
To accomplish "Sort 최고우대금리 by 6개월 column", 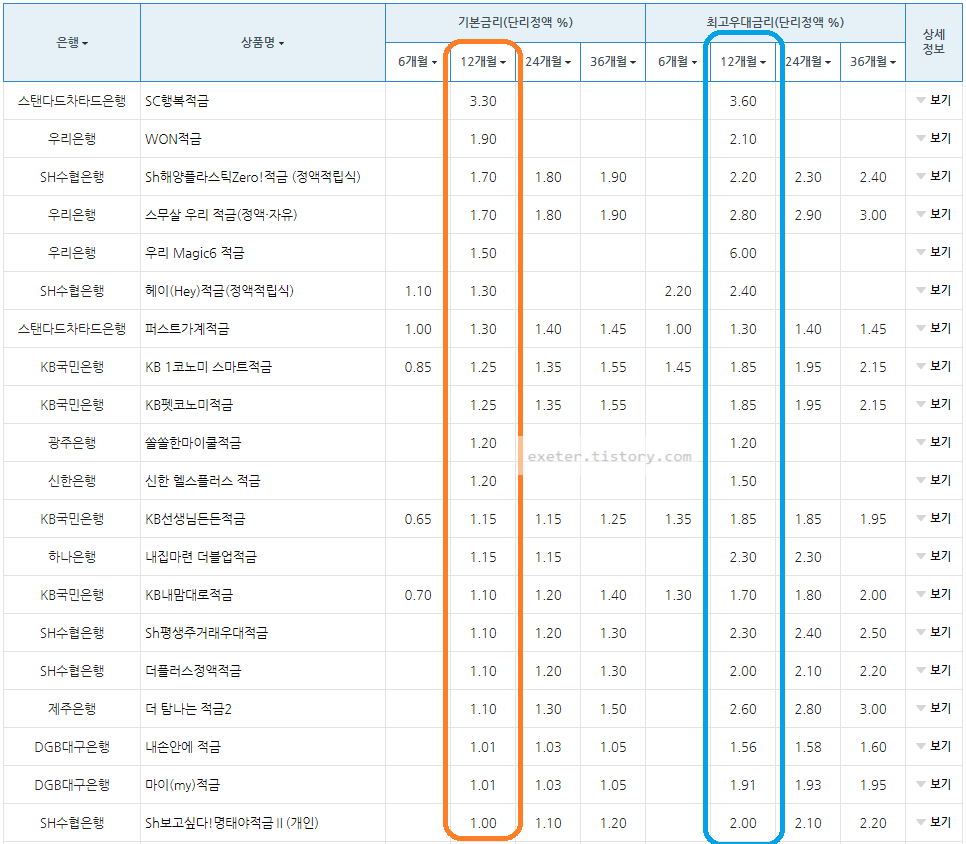I will coord(678,62).
